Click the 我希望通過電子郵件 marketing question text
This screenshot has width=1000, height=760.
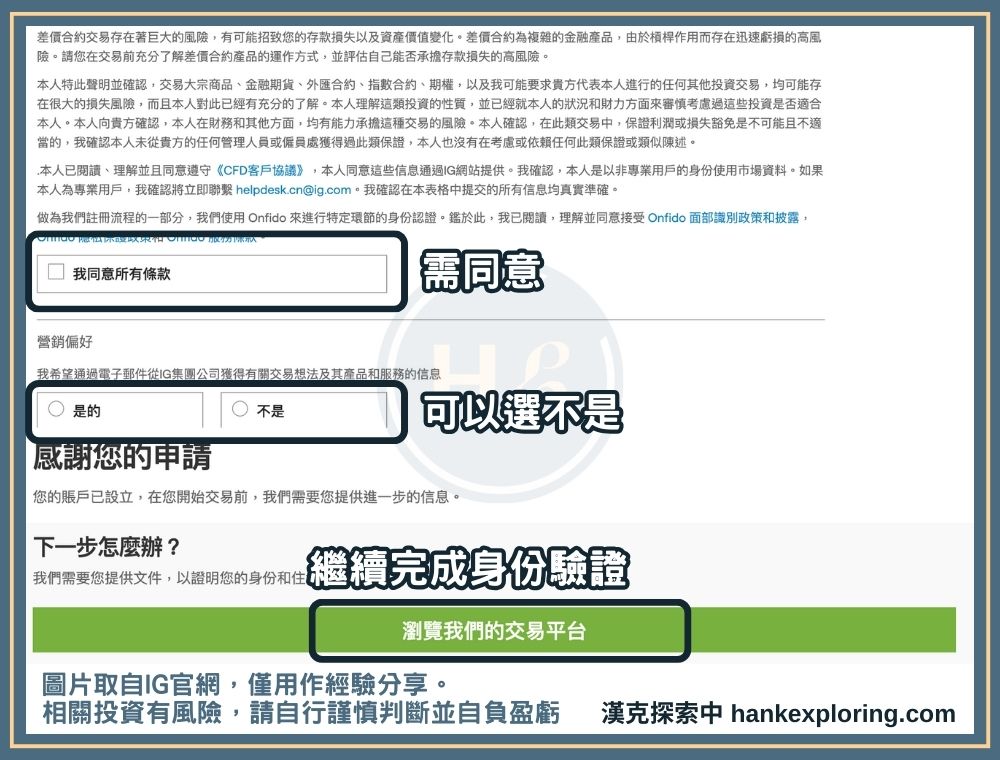[x=239, y=374]
